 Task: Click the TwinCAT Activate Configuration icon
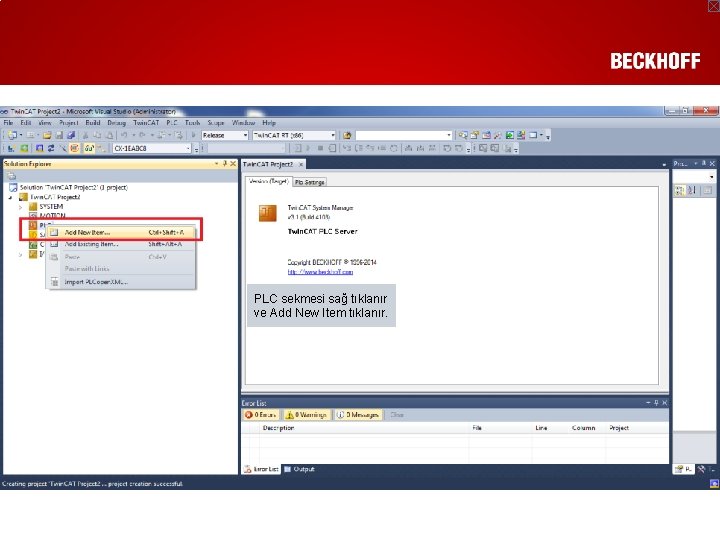click(12, 148)
